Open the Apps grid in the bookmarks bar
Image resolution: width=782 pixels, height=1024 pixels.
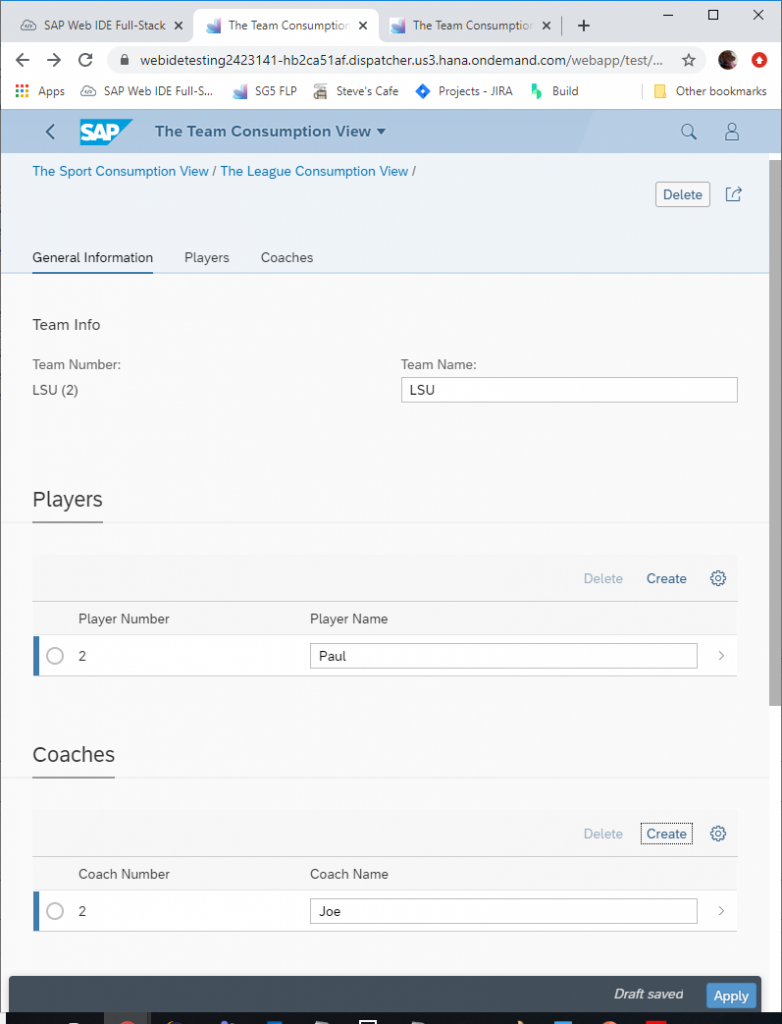pyautogui.click(x=22, y=91)
